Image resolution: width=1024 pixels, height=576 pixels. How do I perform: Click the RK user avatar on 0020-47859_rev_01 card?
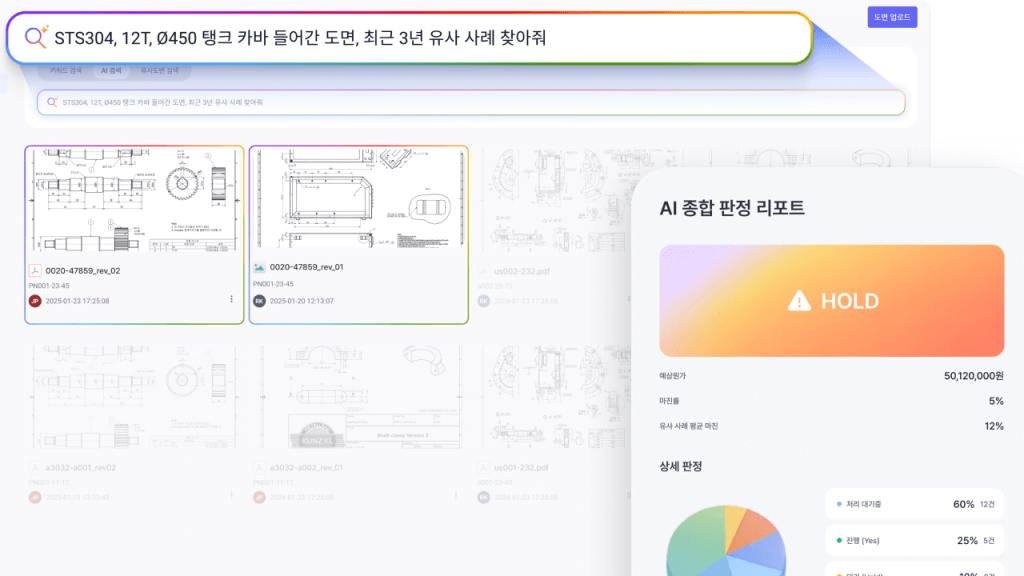pos(259,300)
